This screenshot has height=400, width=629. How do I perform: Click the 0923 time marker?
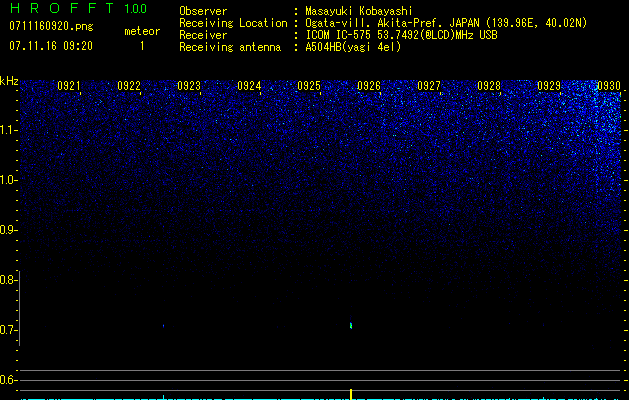189,86
